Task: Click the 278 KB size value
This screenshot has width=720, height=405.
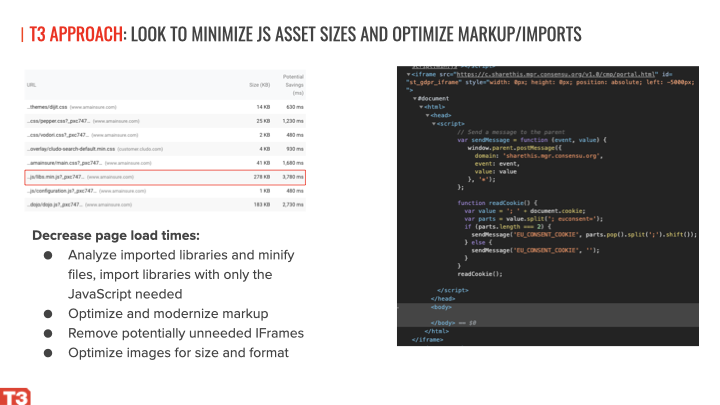Action: [262, 177]
